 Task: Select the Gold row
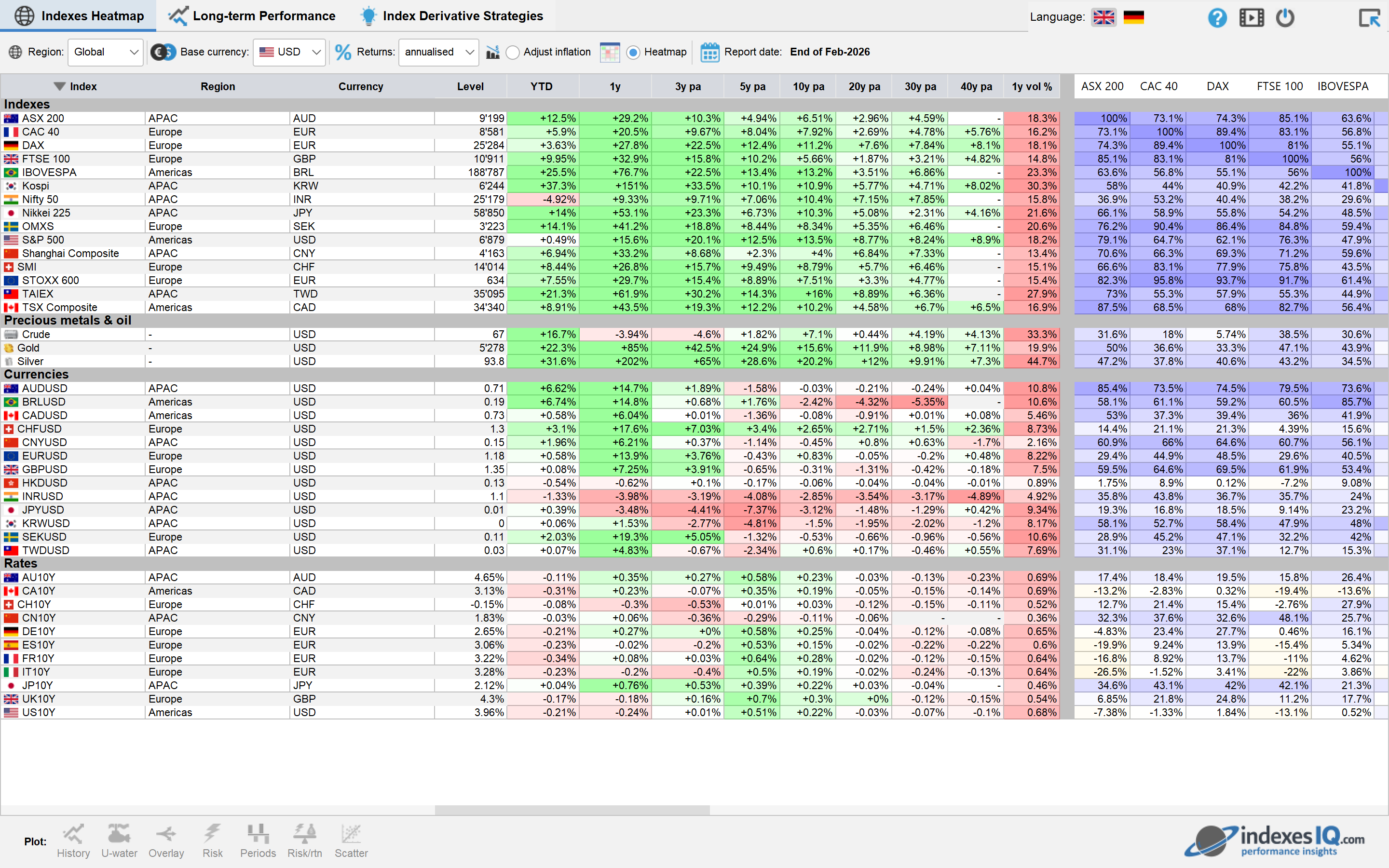point(530,348)
